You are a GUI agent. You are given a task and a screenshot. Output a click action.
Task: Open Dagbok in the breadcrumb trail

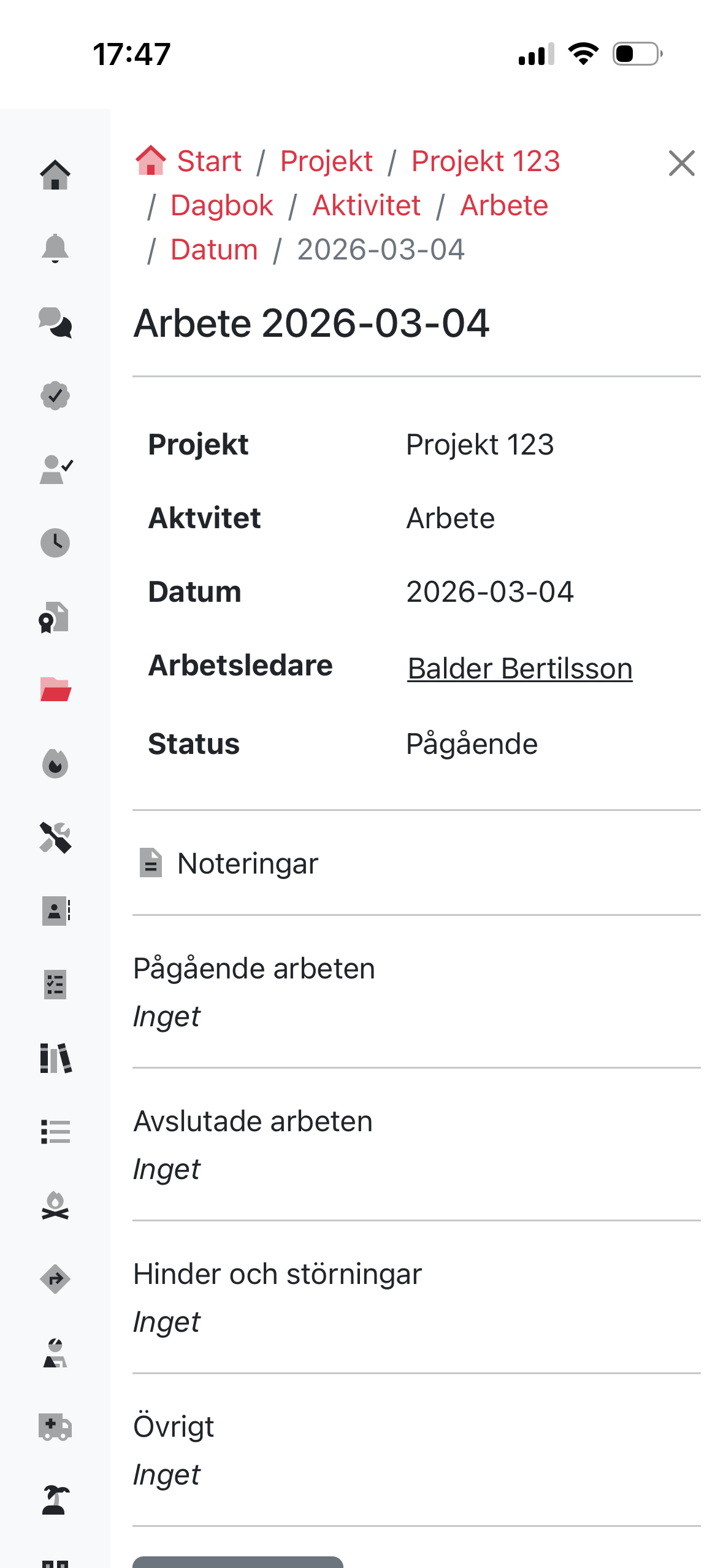click(x=221, y=206)
